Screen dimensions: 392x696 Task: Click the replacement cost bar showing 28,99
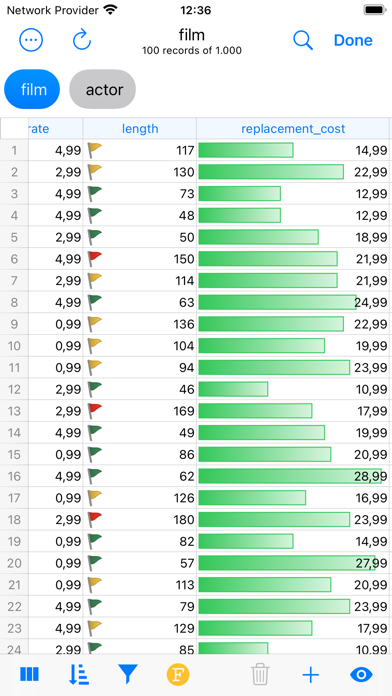[x=290, y=476]
